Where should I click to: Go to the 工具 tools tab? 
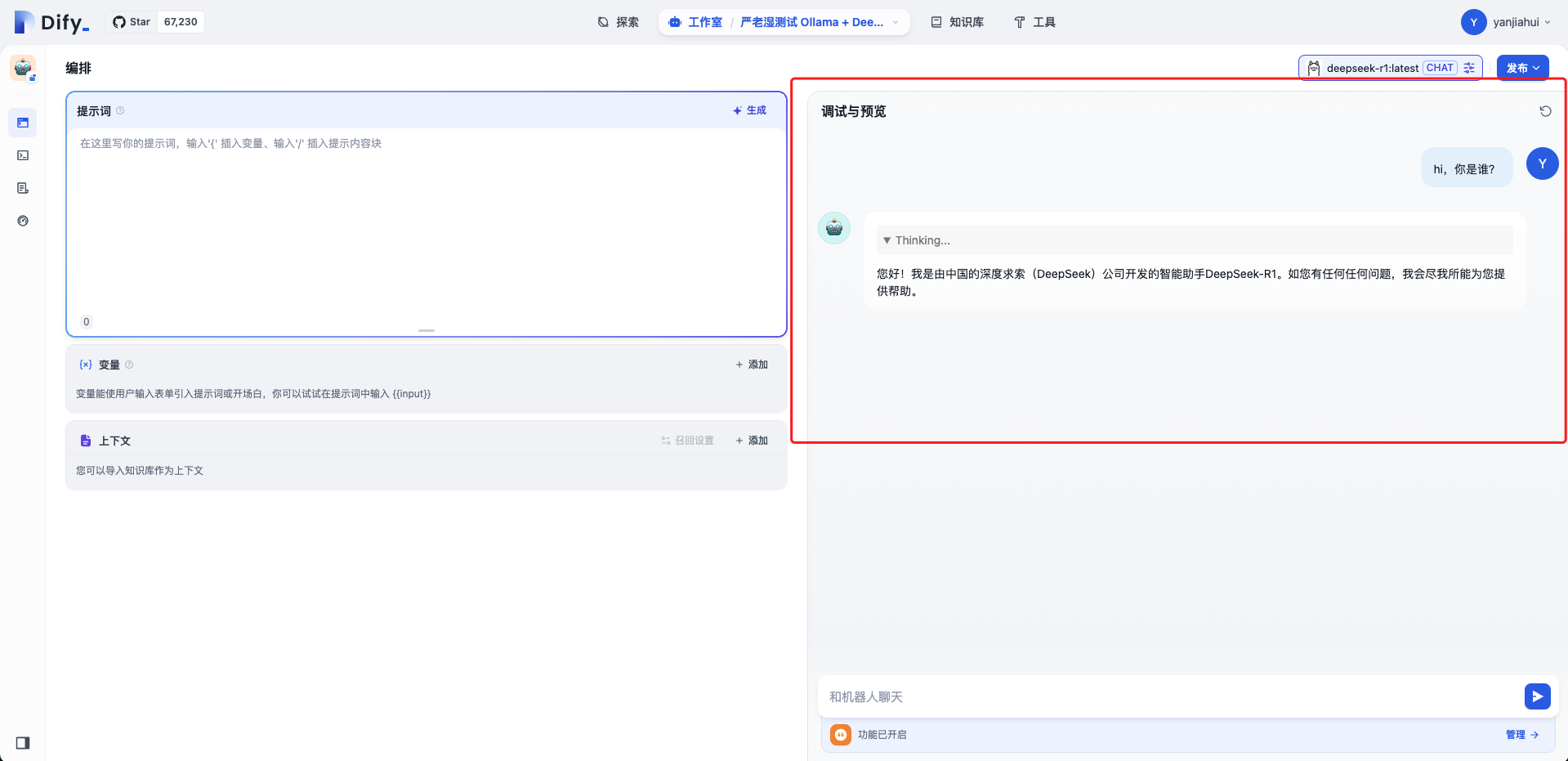[x=1034, y=22]
